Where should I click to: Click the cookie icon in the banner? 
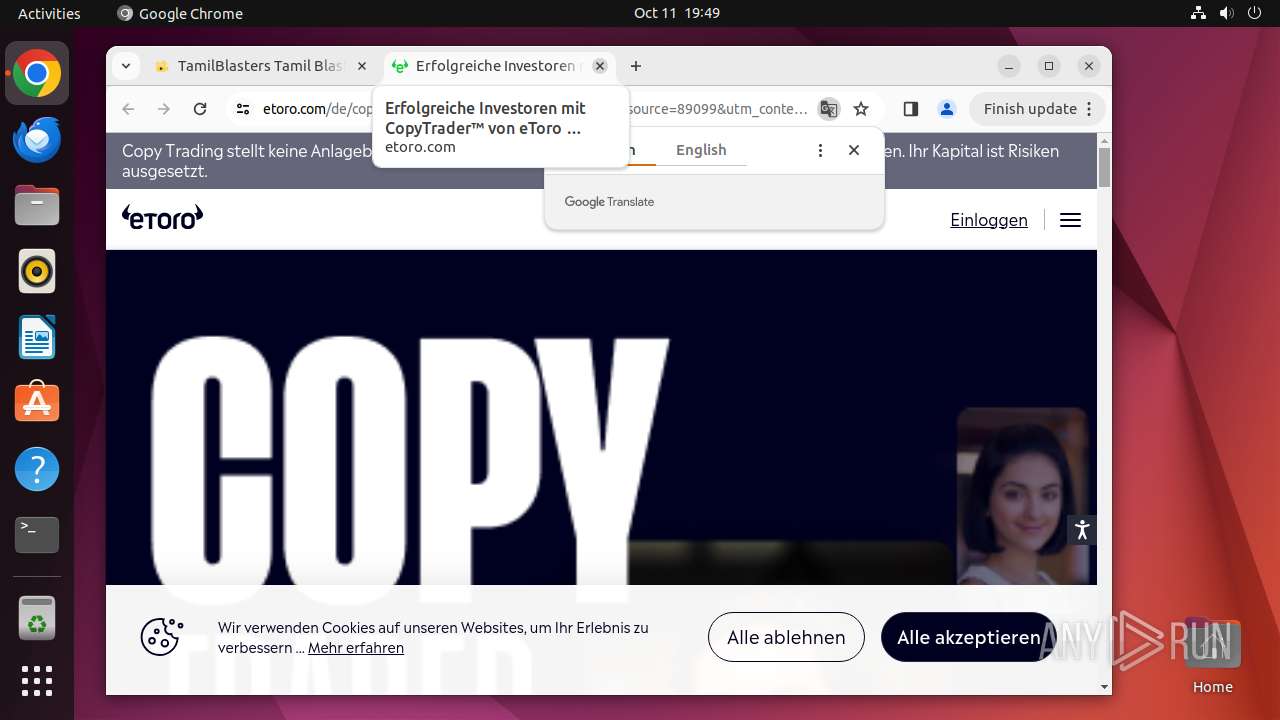[161, 637]
